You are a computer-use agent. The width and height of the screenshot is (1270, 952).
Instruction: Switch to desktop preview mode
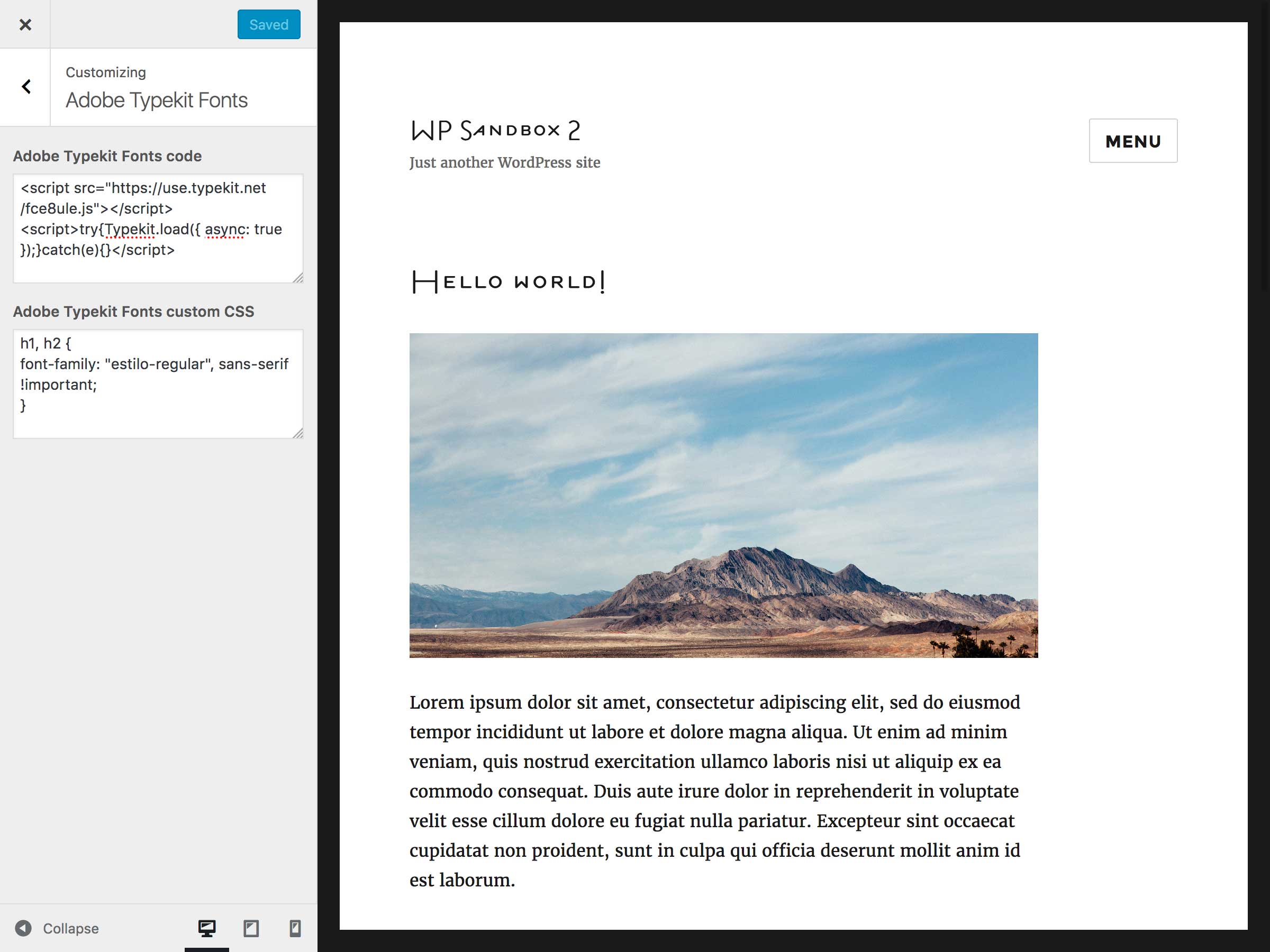point(207,928)
